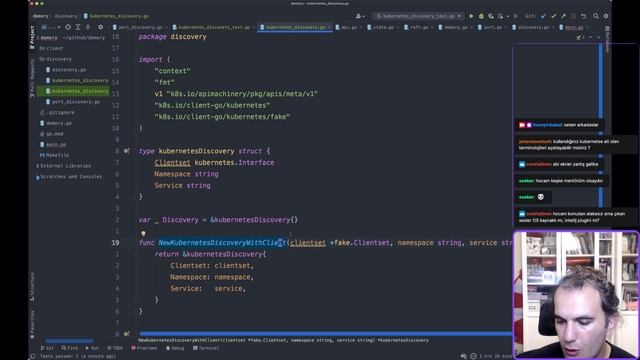Select .gitignore file in project tree
Viewport: 640px width, 360px height.
57,112
